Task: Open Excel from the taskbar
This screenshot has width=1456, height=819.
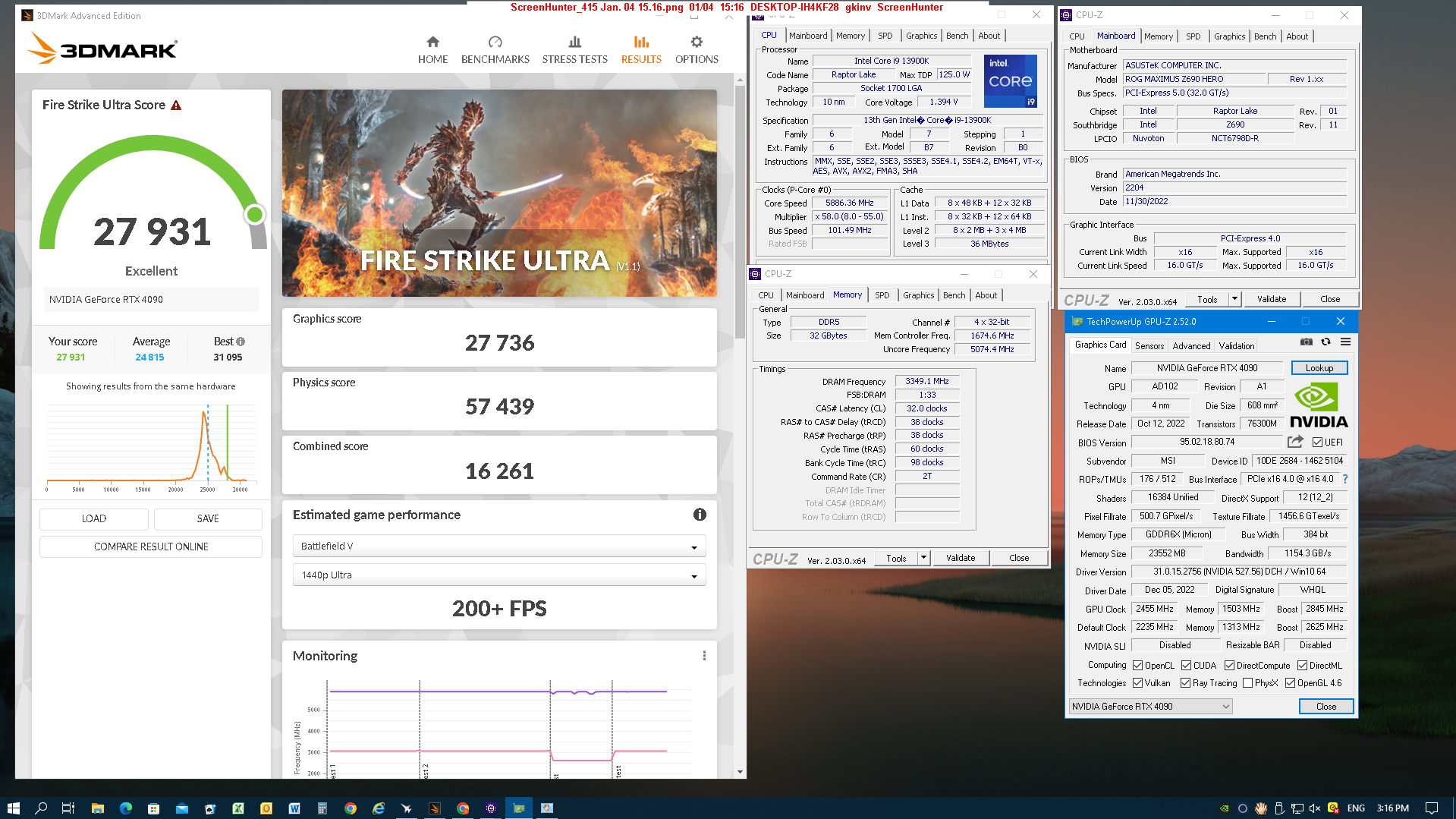Action: [237, 808]
